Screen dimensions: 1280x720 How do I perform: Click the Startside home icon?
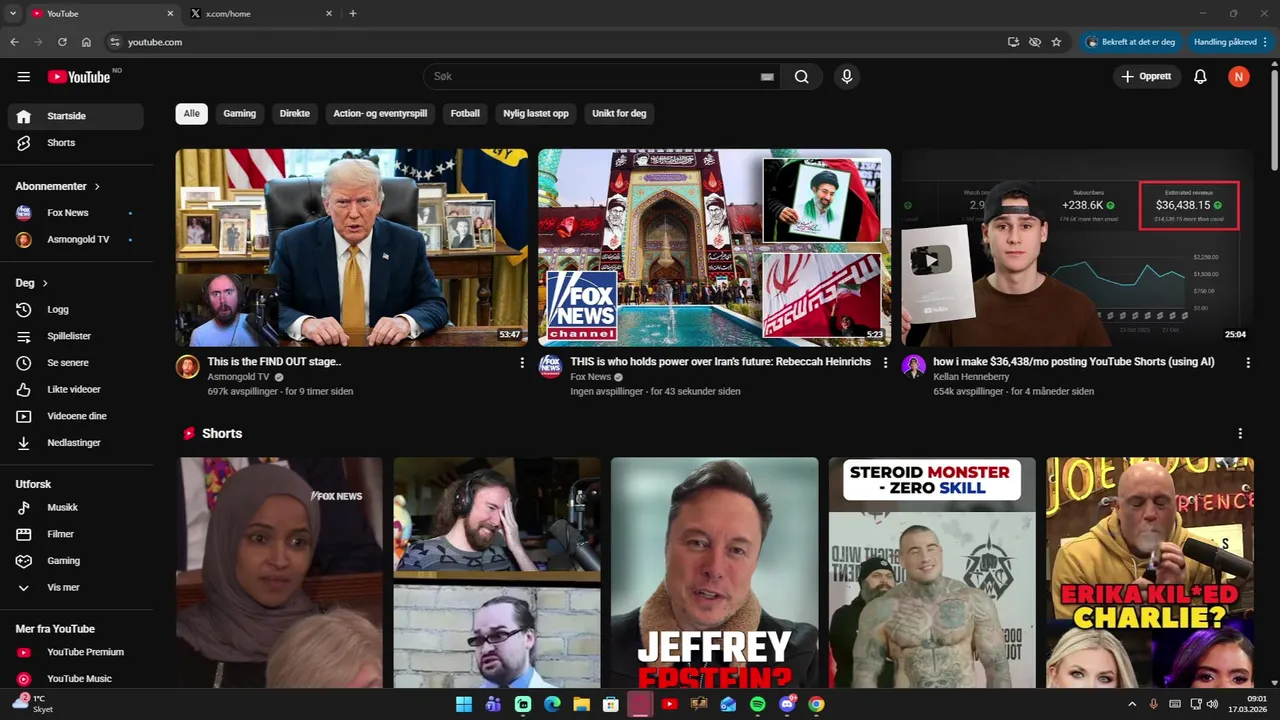pos(24,116)
